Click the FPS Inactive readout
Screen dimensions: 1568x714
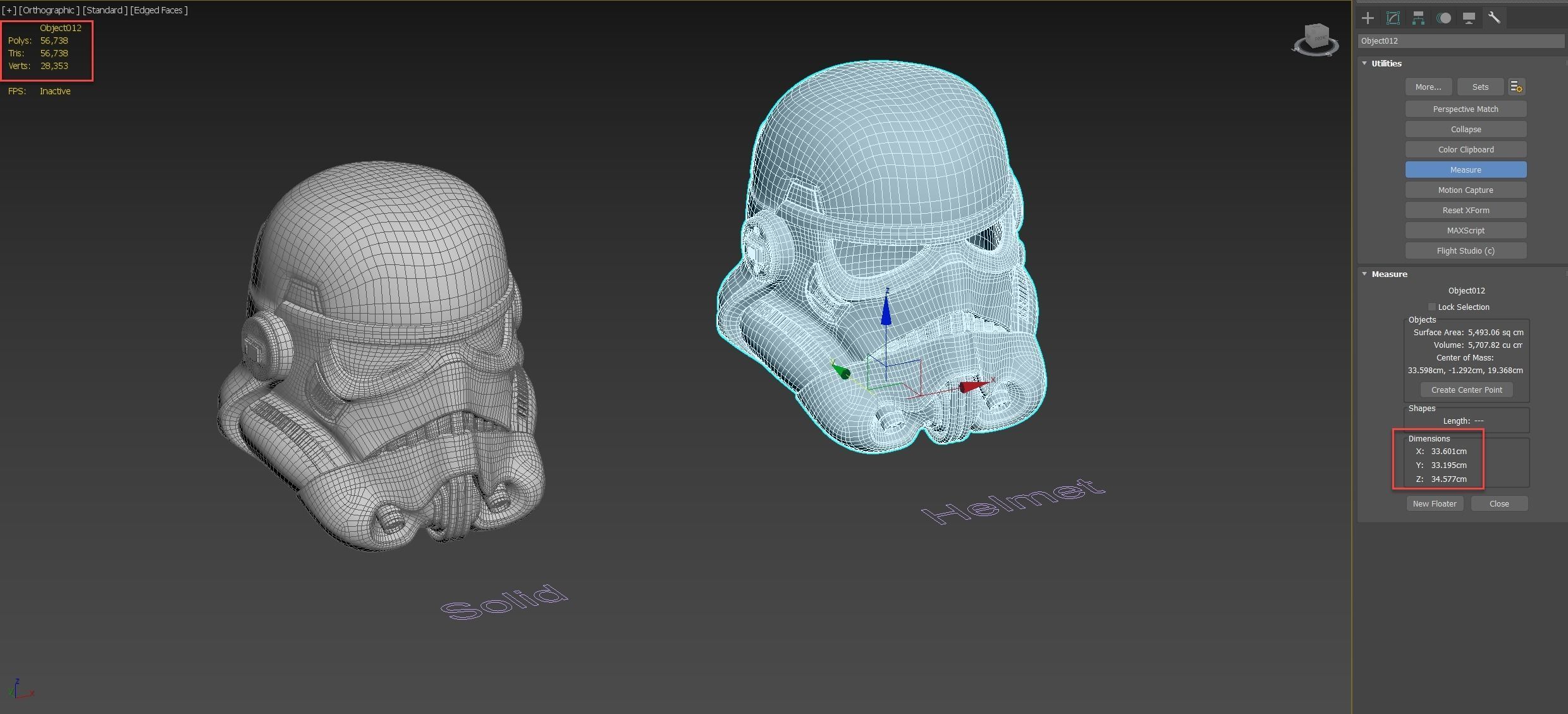click(39, 91)
